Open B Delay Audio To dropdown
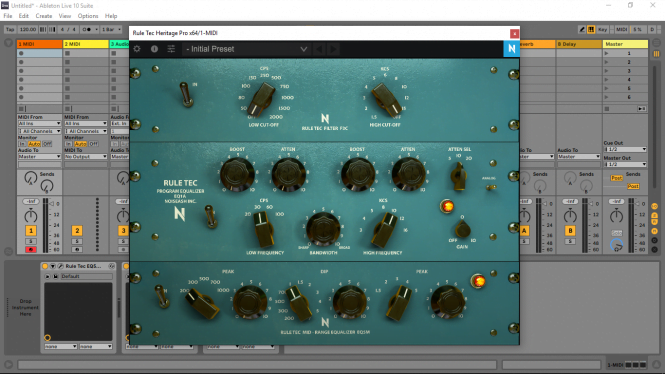665x374 pixels. (578, 156)
